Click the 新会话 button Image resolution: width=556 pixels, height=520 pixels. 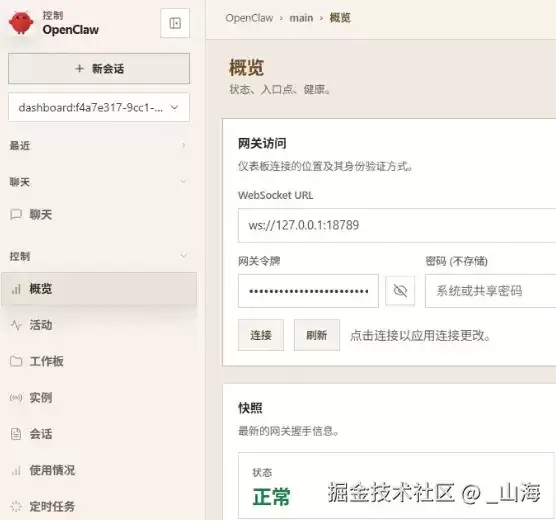tap(99, 69)
